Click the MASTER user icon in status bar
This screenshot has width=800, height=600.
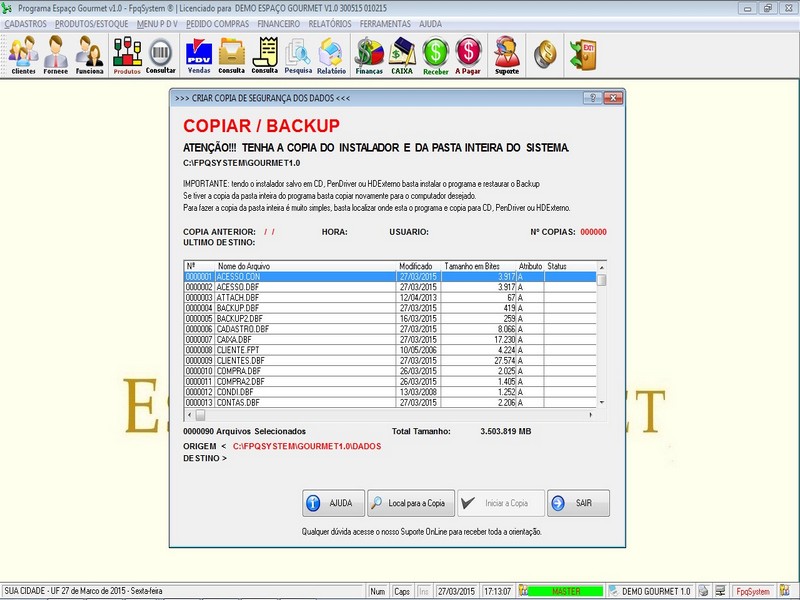[x=523, y=591]
